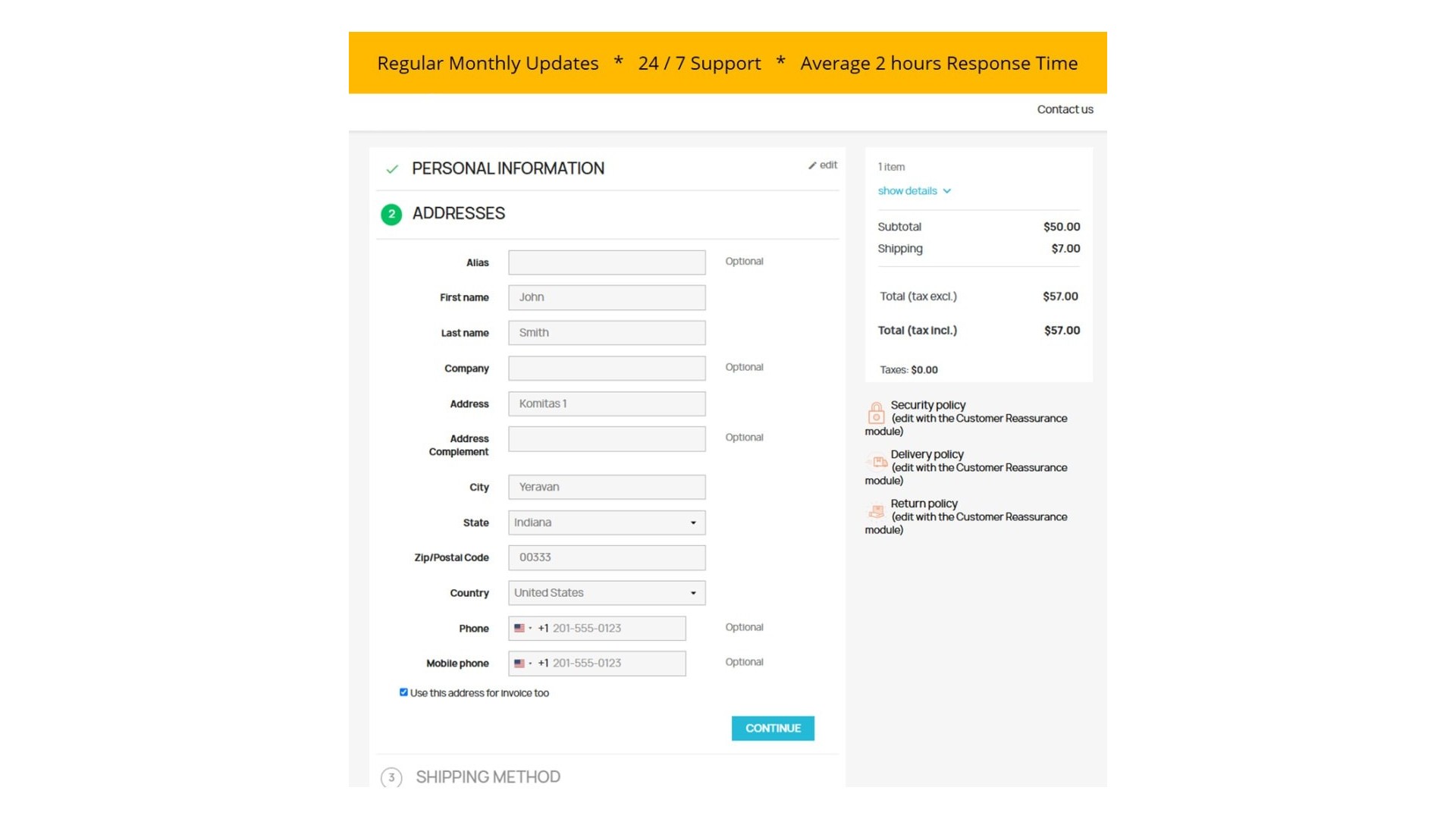Click the Address Complement input field
Image resolution: width=1456 pixels, height=819 pixels.
[607, 439]
